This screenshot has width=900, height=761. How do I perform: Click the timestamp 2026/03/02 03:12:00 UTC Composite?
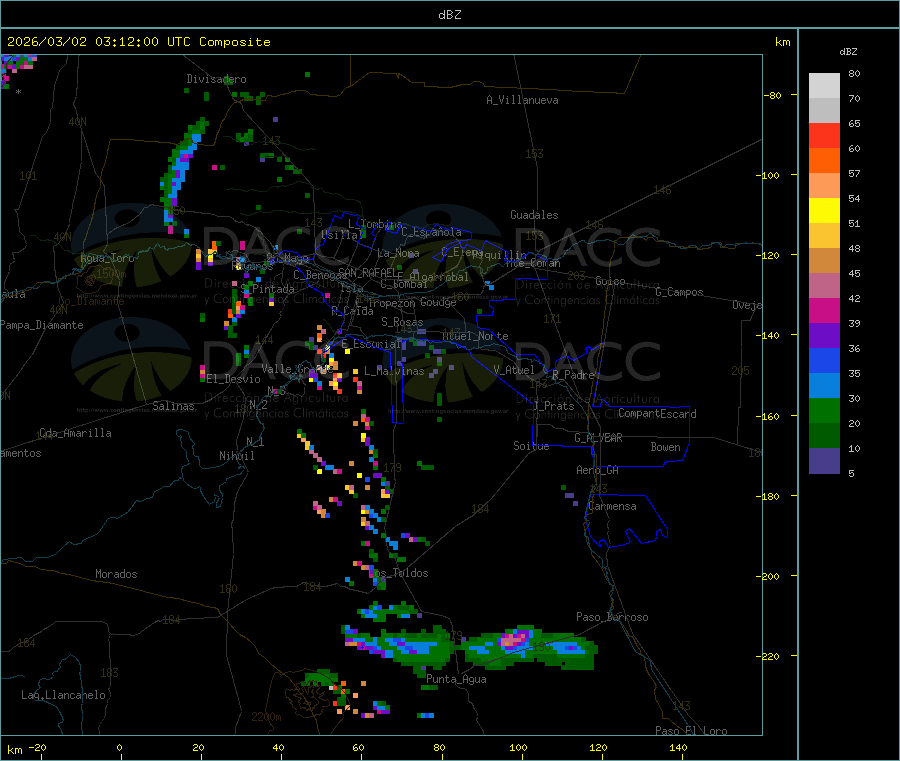coord(138,42)
